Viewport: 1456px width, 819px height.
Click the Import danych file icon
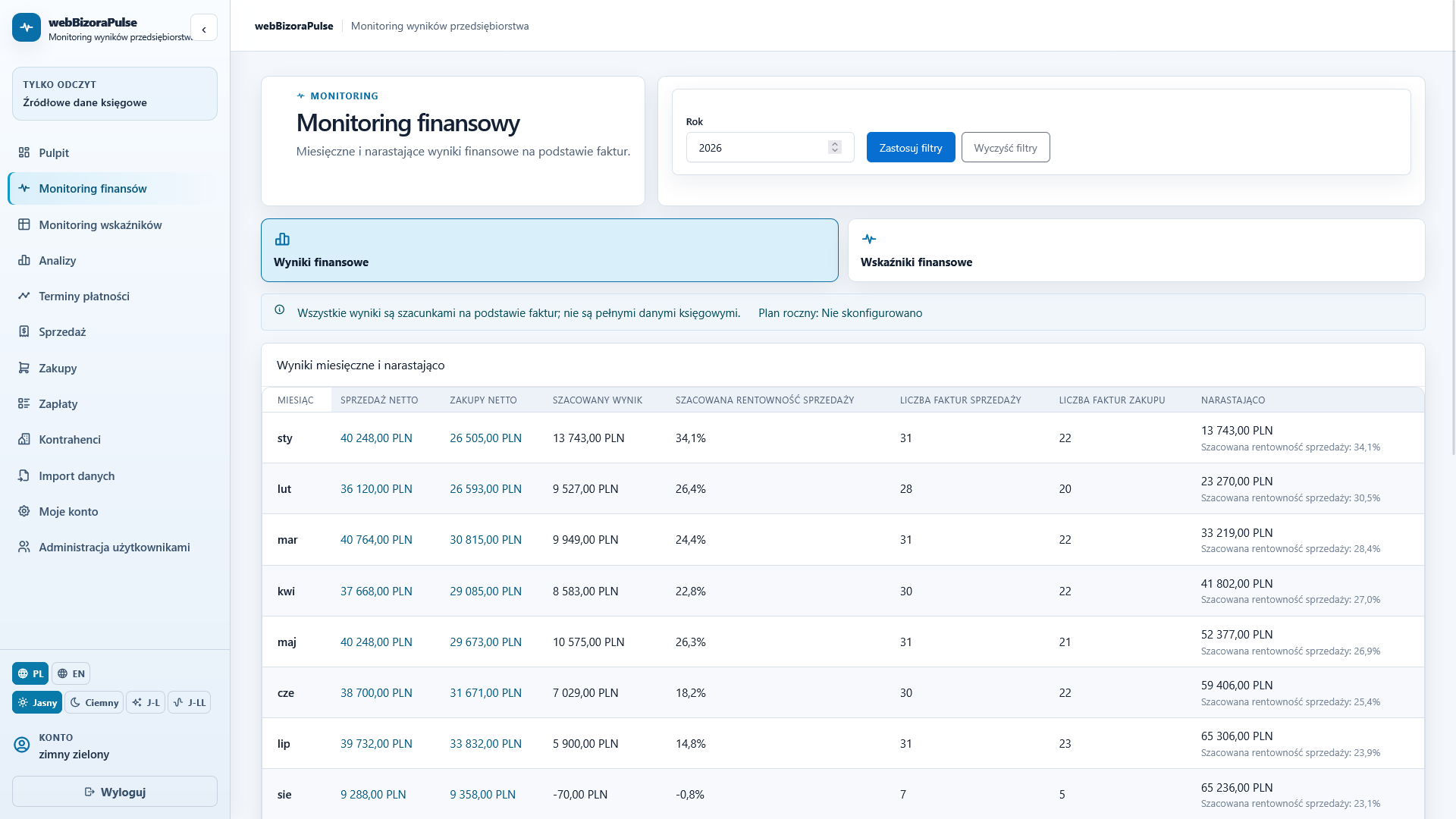pyautogui.click(x=24, y=475)
